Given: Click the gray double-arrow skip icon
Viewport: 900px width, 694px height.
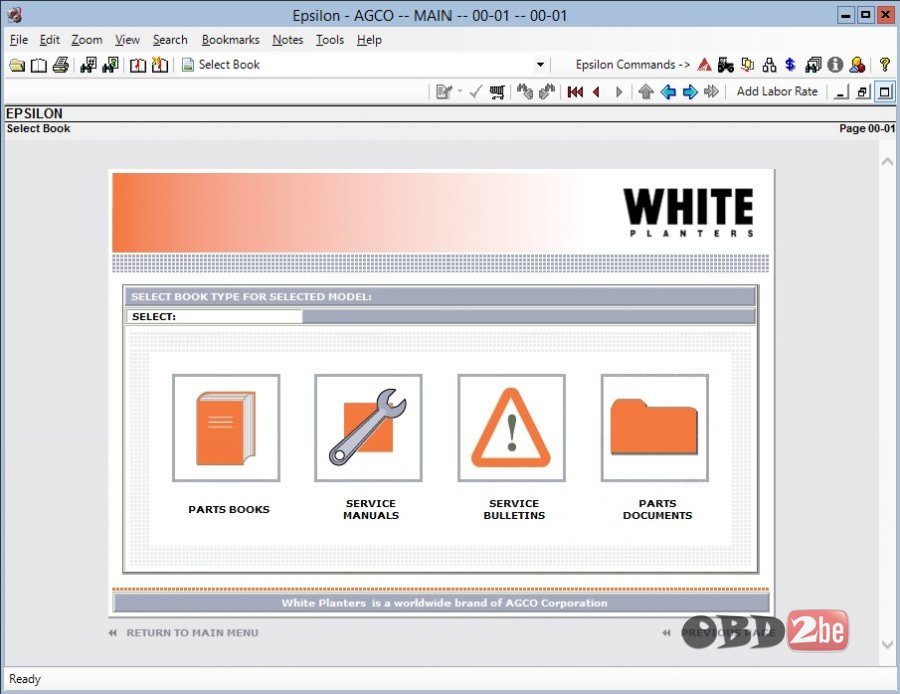Looking at the screenshot, I should pyautogui.click(x=711, y=92).
